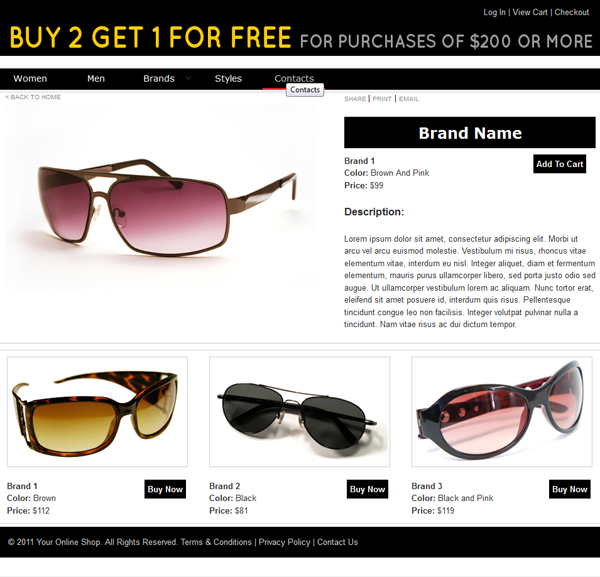Open the black aviator sunglasses thumbnail
The height and width of the screenshot is (577, 600).
click(x=300, y=412)
